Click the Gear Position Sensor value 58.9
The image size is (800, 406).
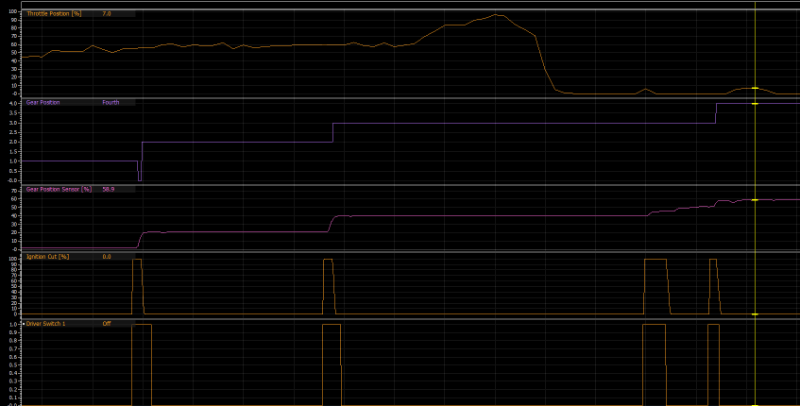[x=108, y=188]
